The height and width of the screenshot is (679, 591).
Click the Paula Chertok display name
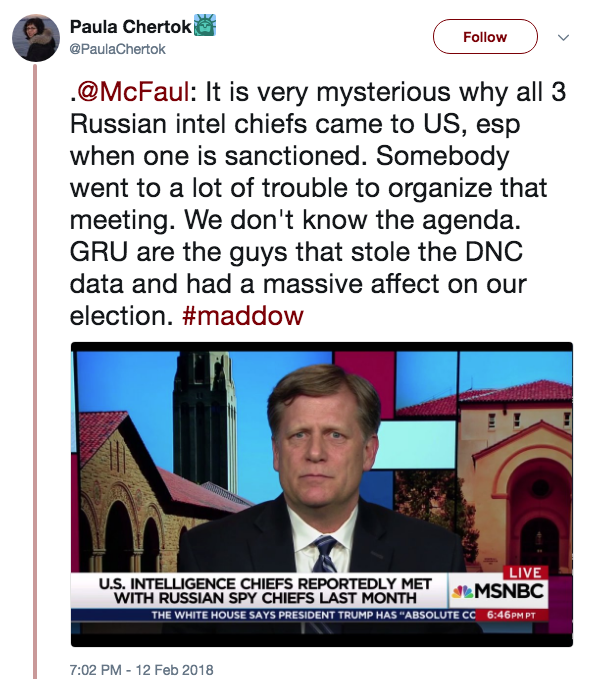tap(130, 26)
